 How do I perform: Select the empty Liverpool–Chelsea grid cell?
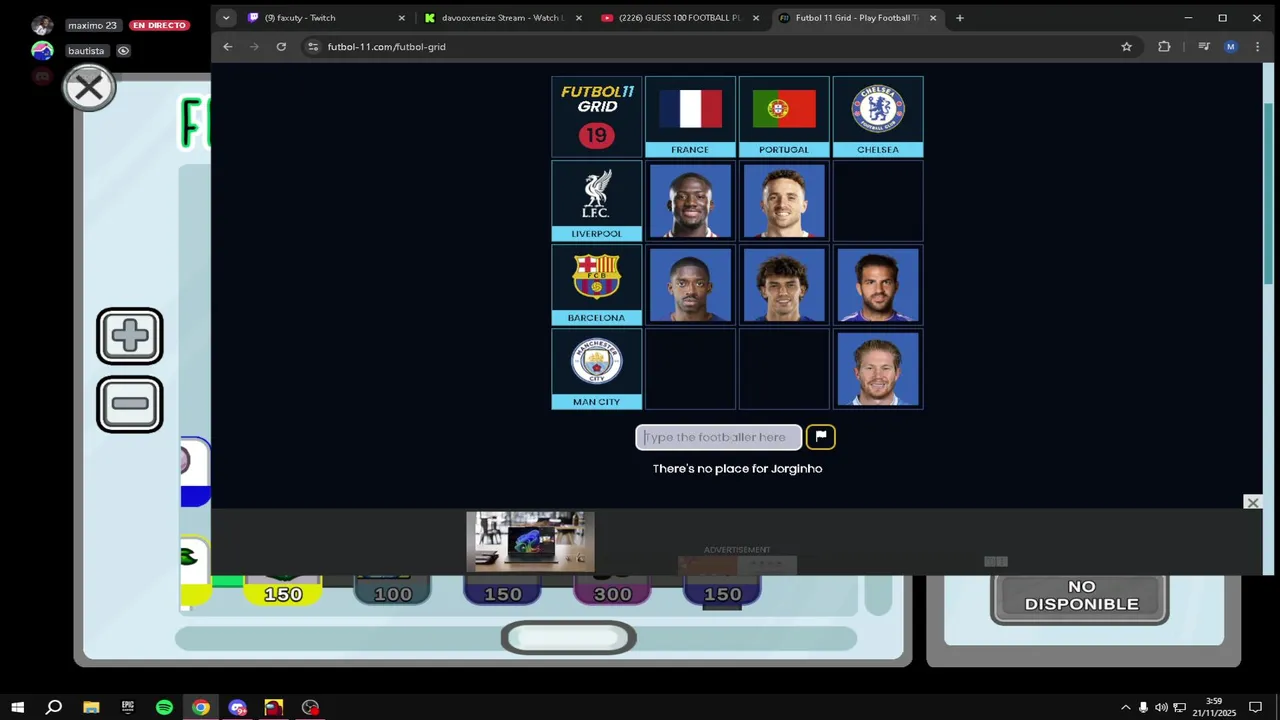pyautogui.click(x=878, y=201)
